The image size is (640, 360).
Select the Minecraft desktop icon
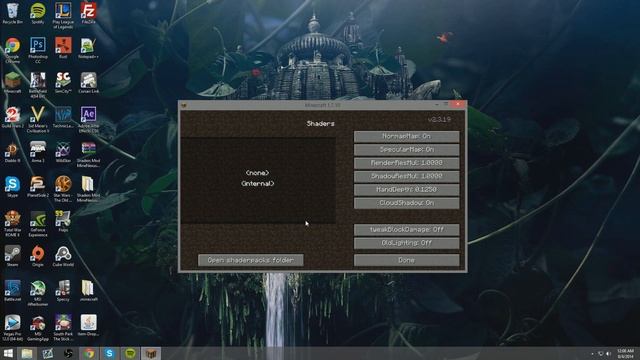click(12, 83)
